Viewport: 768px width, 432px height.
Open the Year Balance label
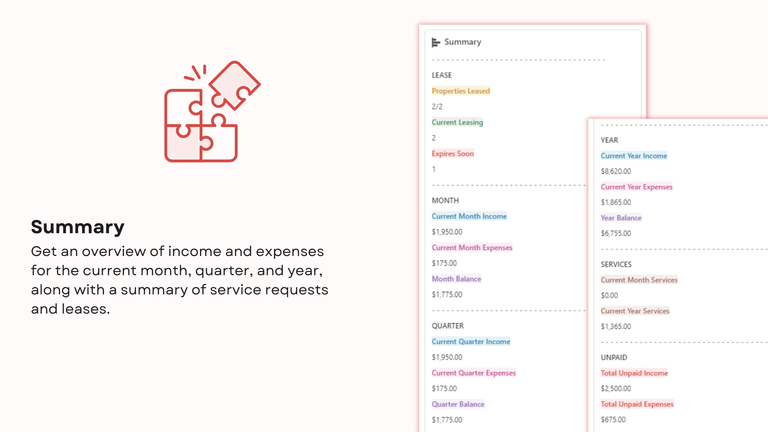tap(621, 218)
